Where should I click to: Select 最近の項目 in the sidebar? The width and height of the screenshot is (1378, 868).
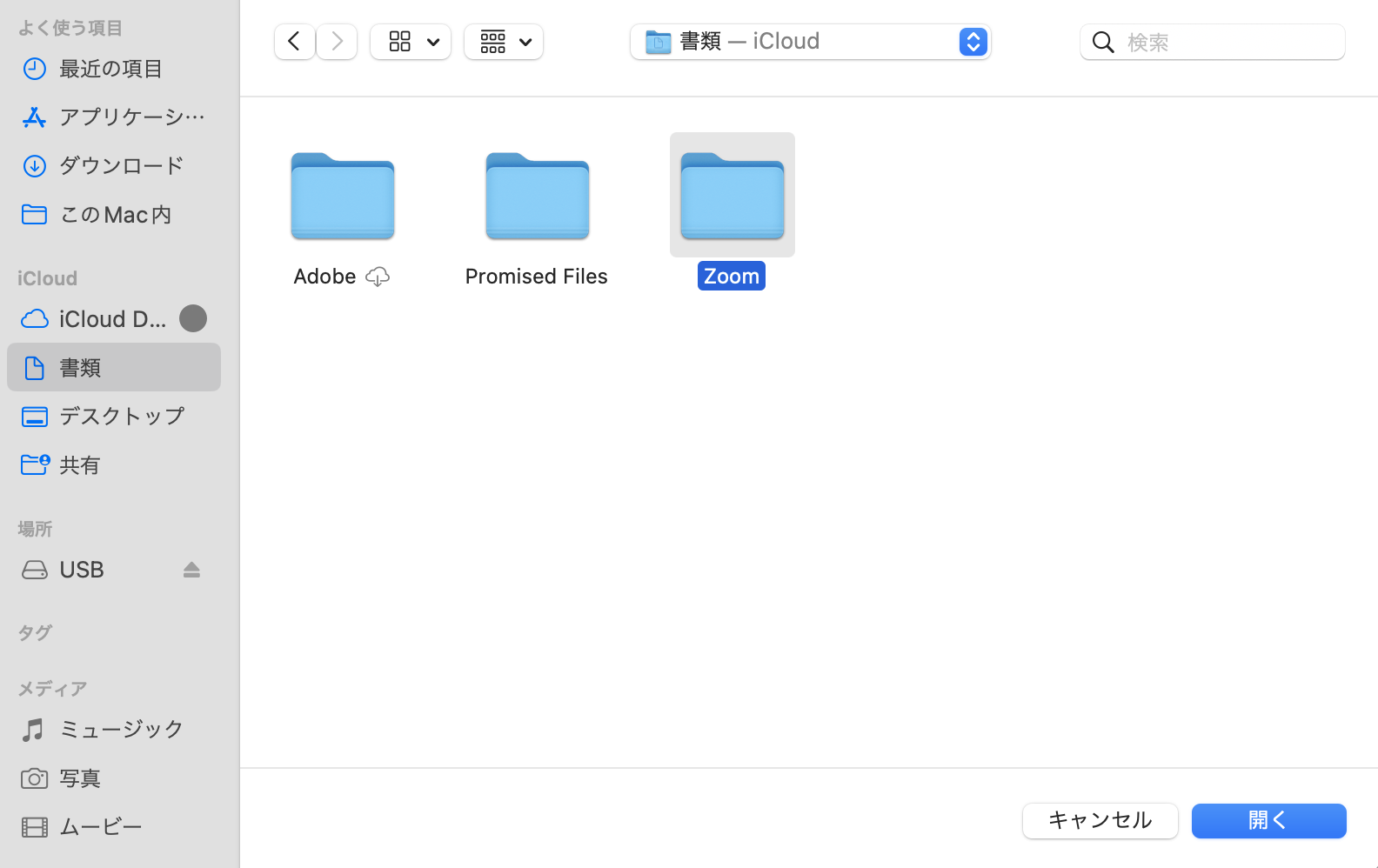[x=110, y=69]
